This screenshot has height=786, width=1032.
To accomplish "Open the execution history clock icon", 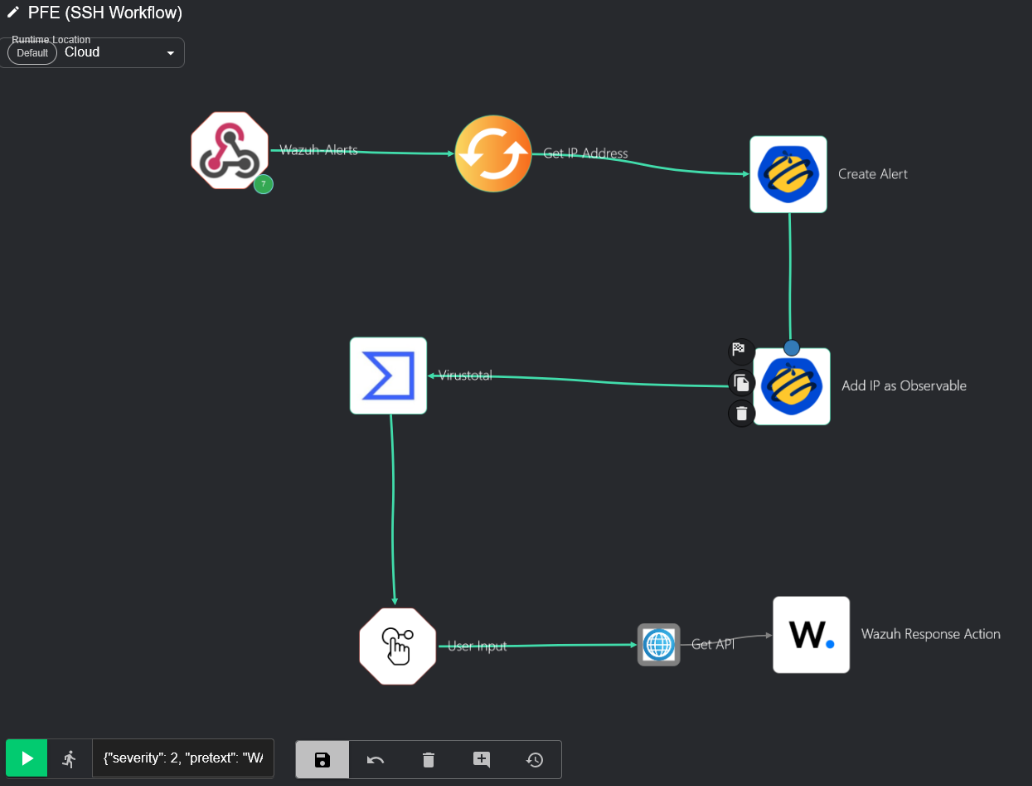I will point(535,760).
